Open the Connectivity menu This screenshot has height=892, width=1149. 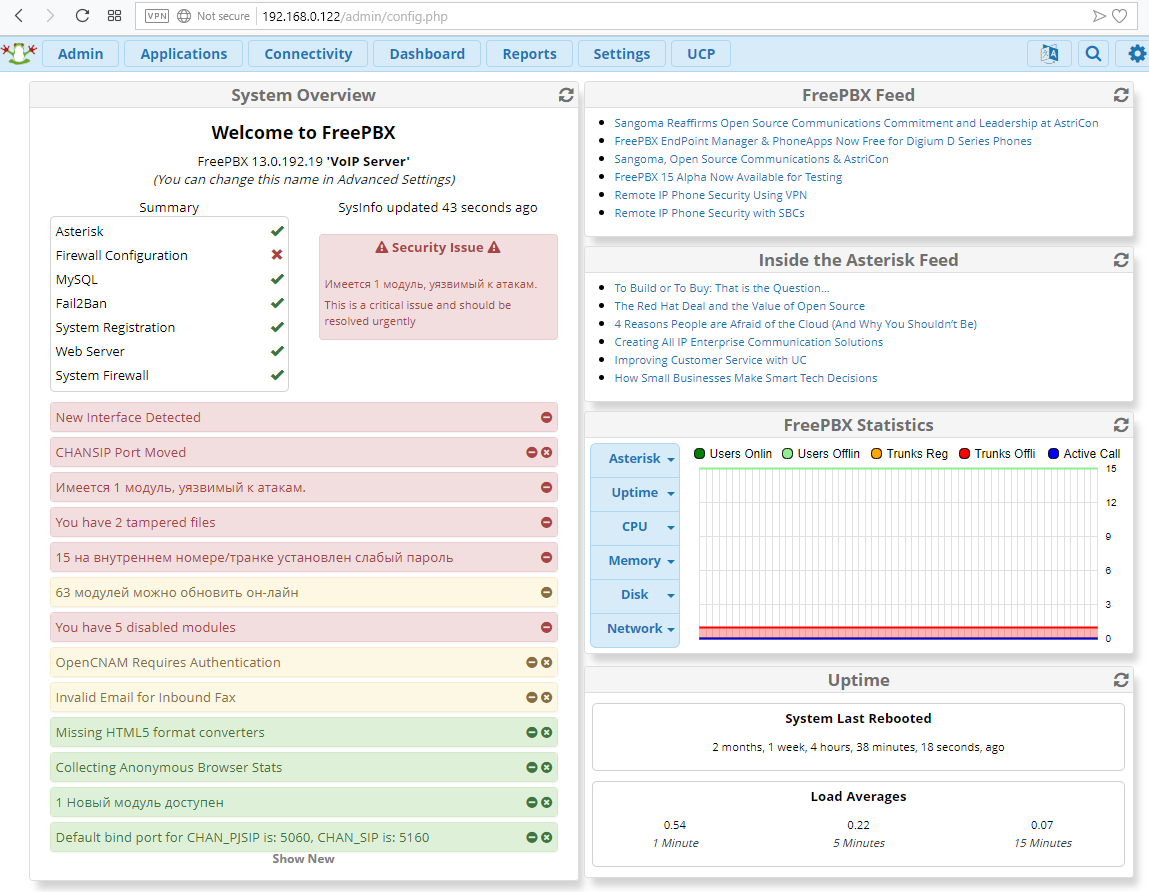pos(308,54)
